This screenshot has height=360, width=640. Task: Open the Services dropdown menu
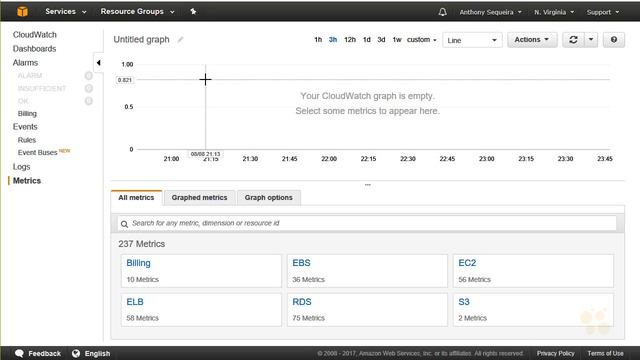(x=66, y=11)
